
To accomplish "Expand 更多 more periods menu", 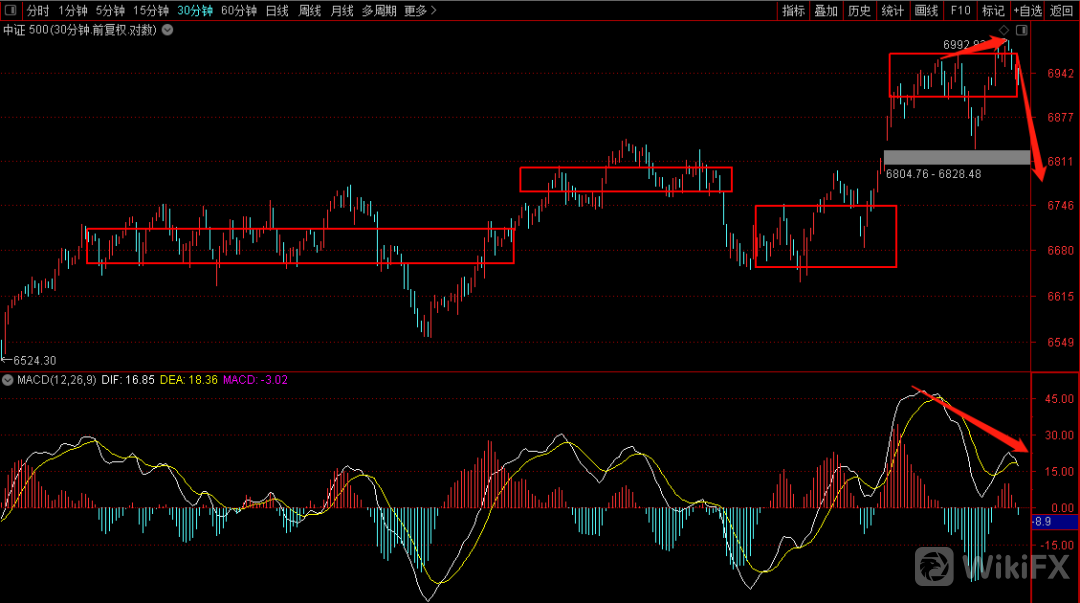I will [x=420, y=11].
